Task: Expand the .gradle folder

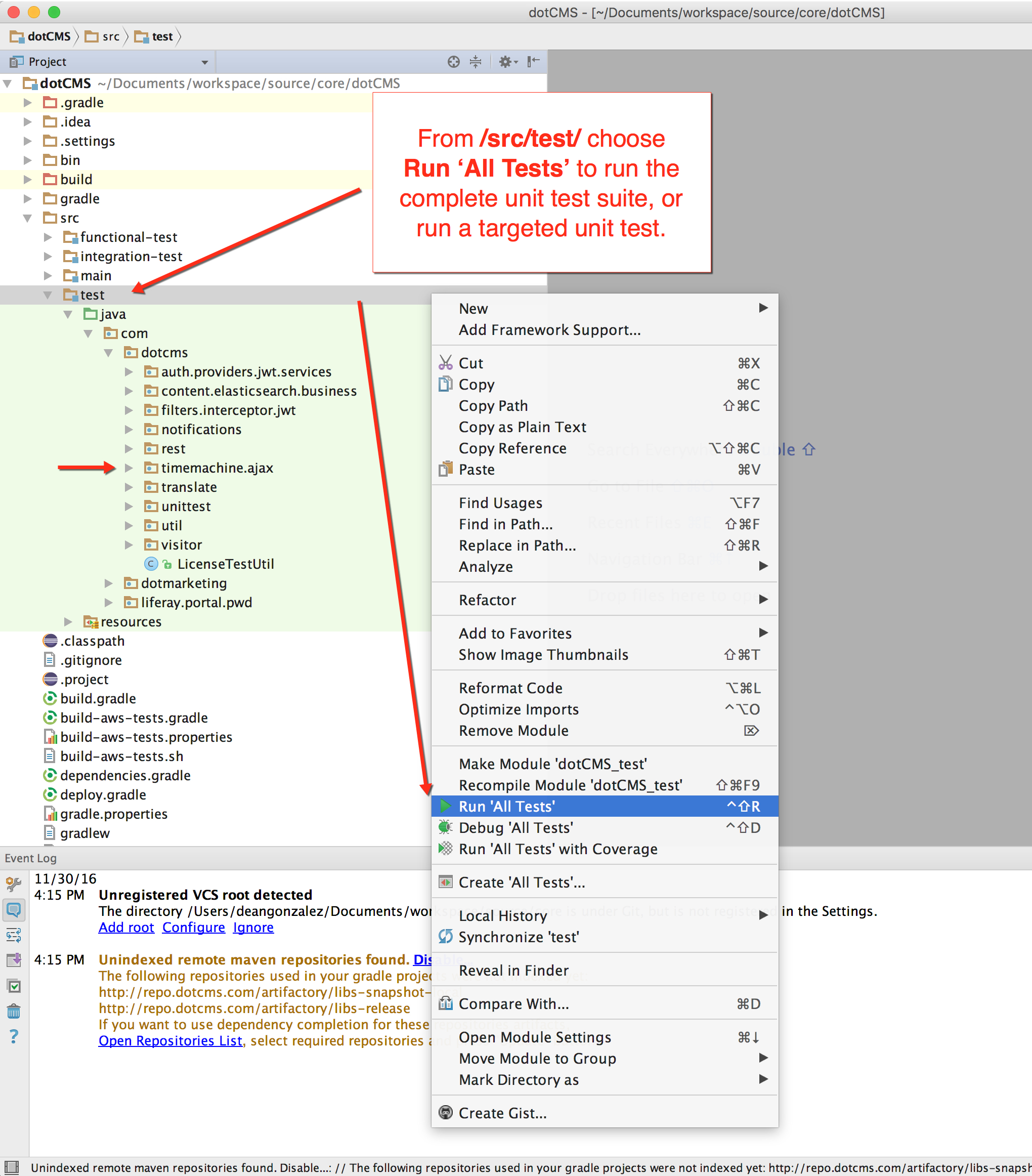Action: coord(27,102)
